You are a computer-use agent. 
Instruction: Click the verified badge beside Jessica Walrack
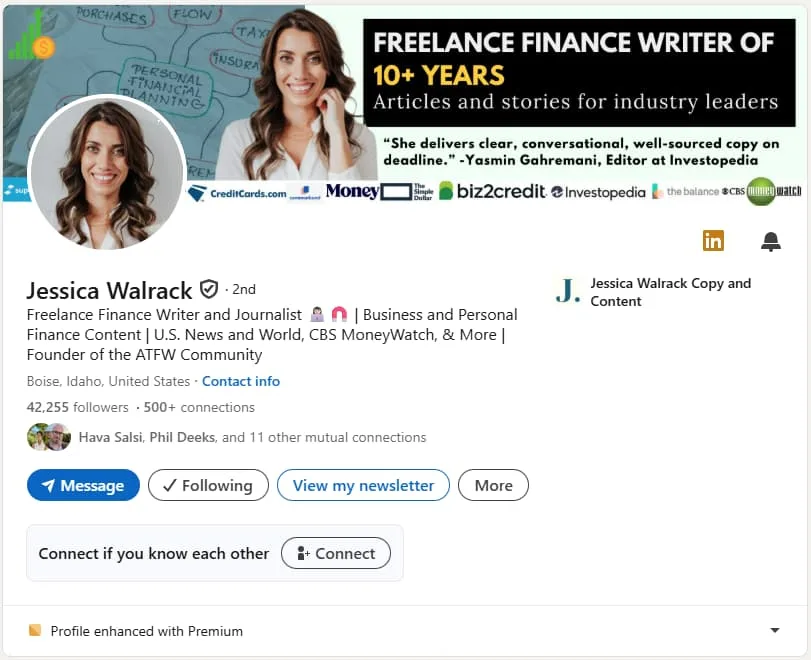click(208, 289)
